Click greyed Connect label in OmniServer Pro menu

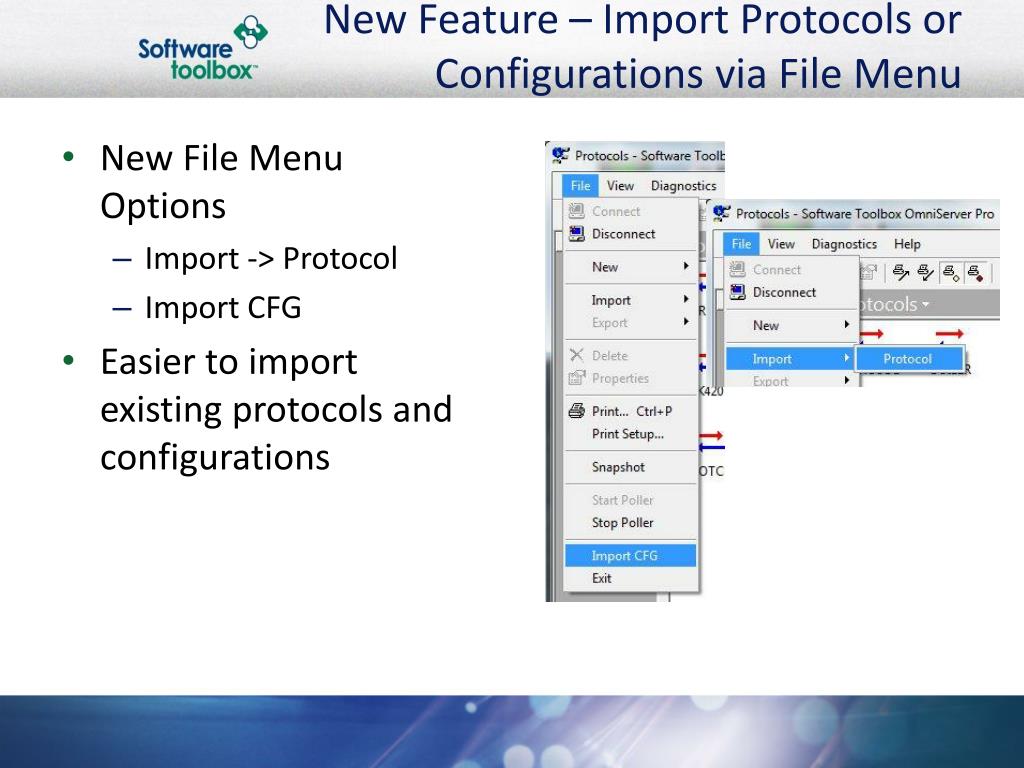pyautogui.click(x=776, y=269)
